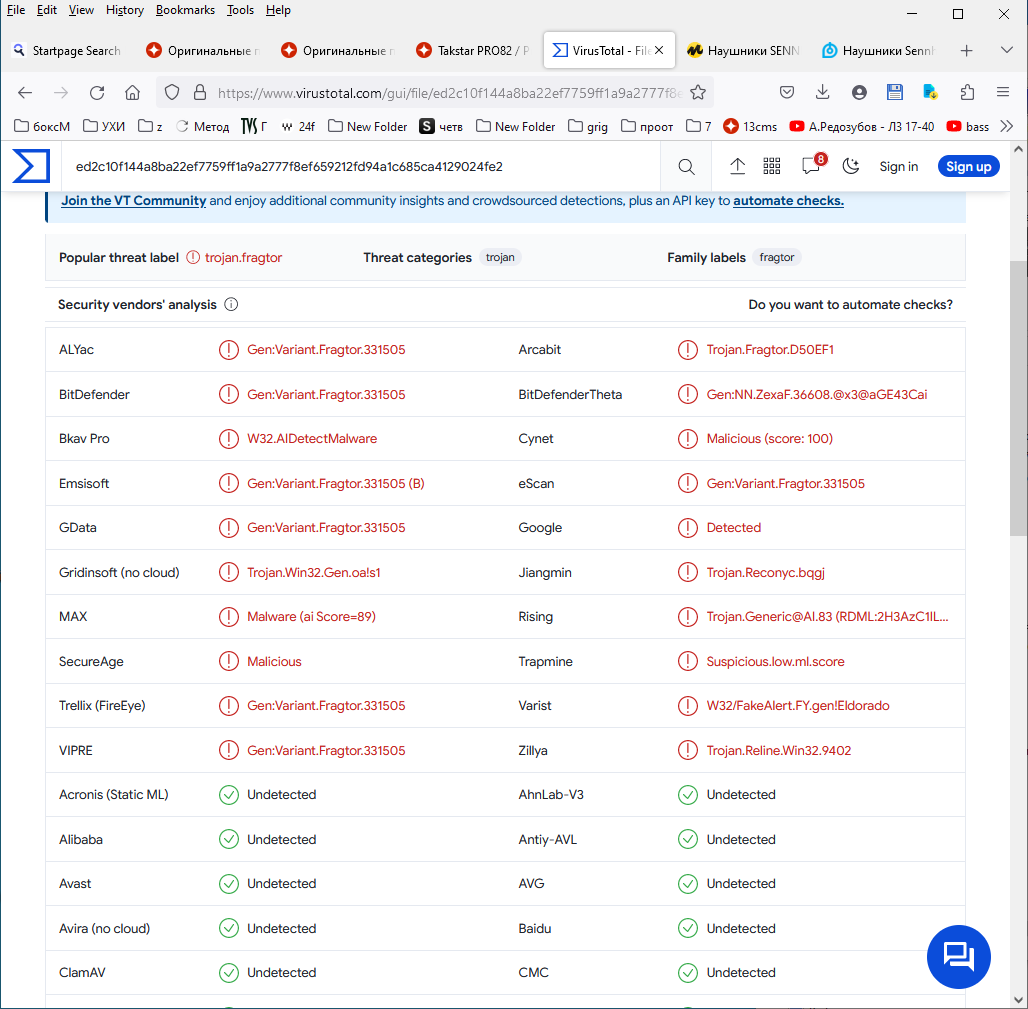Close the VirusTotal tab
The image size is (1028, 1009).
[x=659, y=50]
